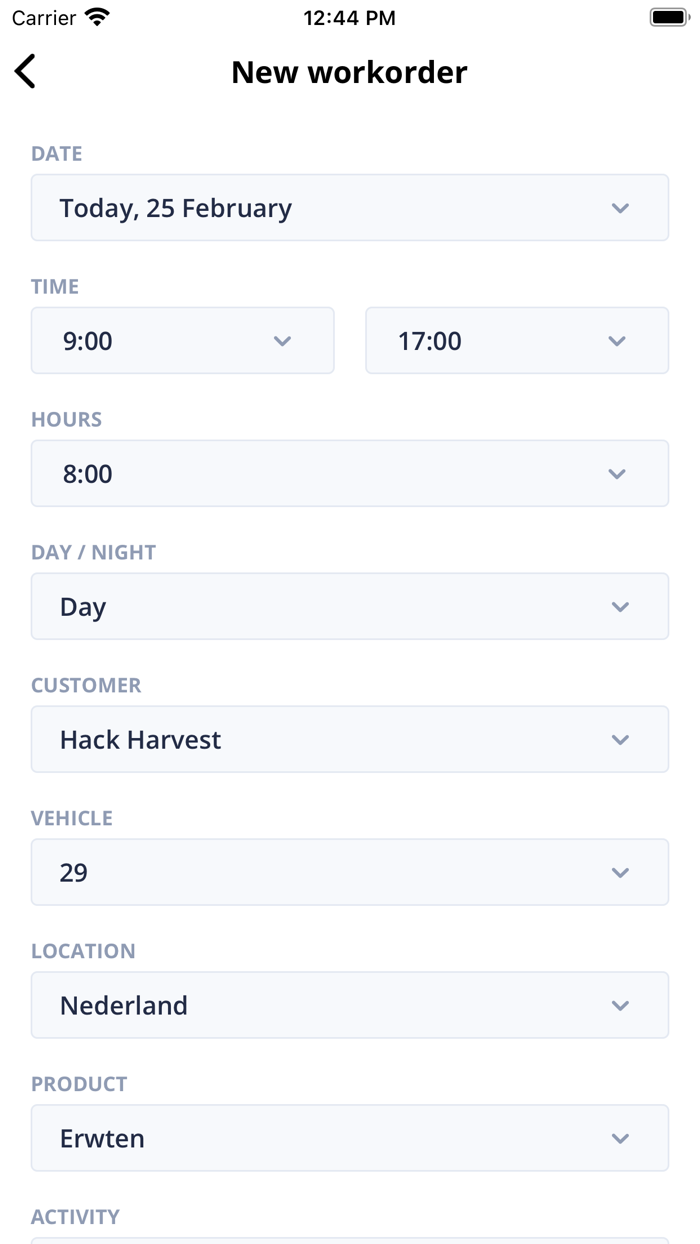Tap the battery indicator in the status bar
This screenshot has height=1244, width=700.
point(668,16)
